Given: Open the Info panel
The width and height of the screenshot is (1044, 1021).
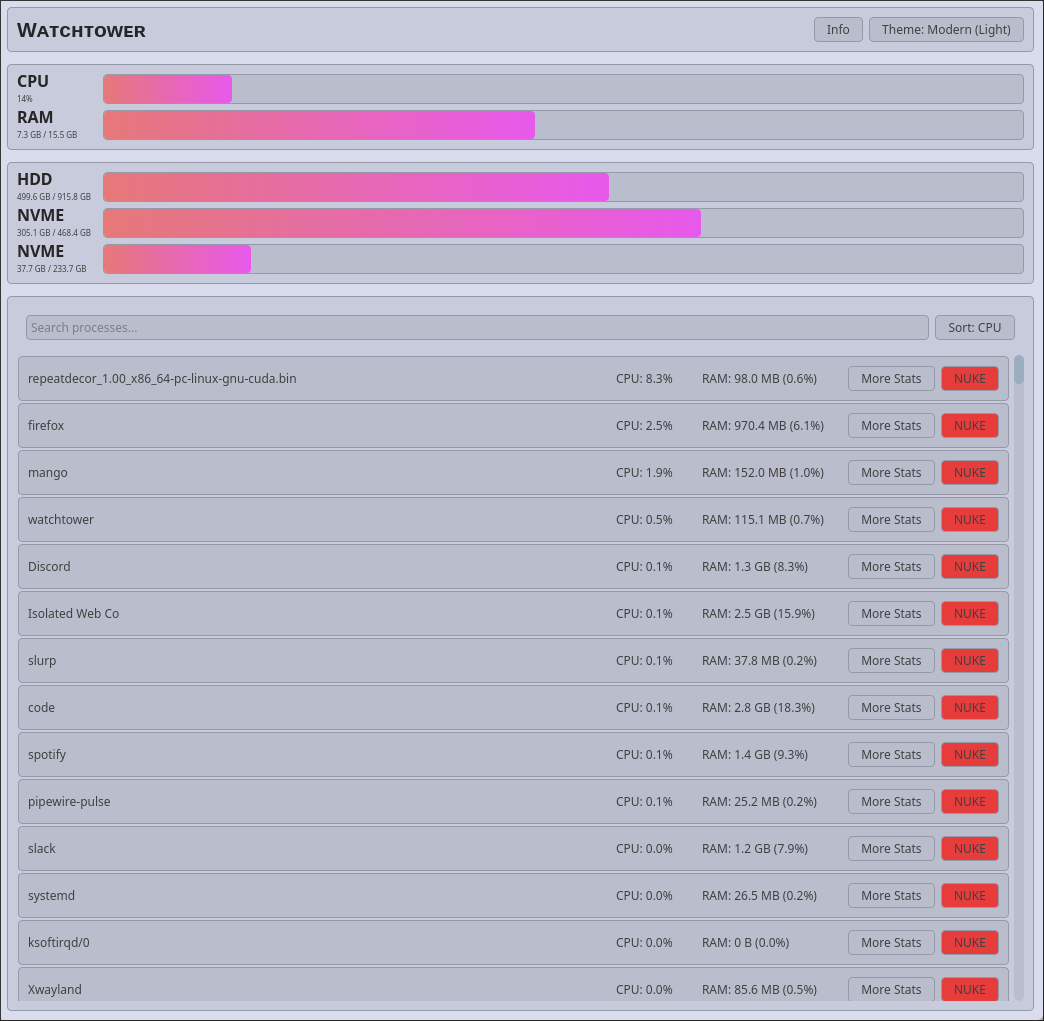Looking at the screenshot, I should click(x=838, y=30).
